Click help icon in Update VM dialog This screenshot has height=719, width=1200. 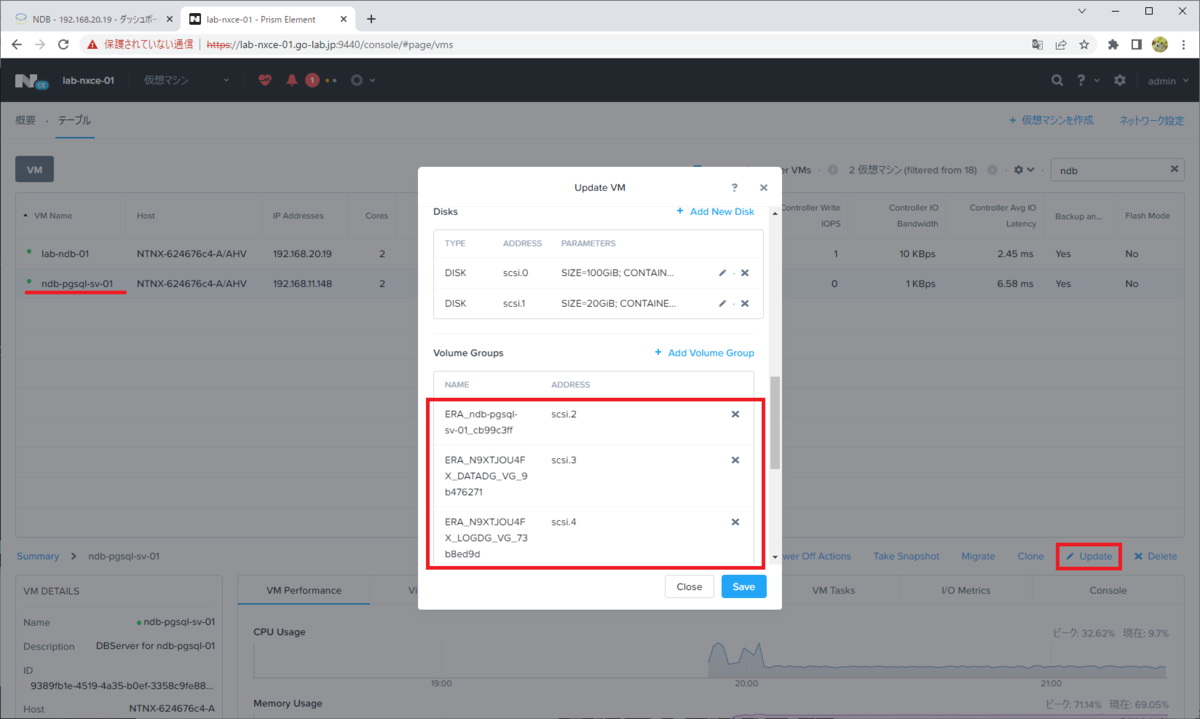(734, 187)
